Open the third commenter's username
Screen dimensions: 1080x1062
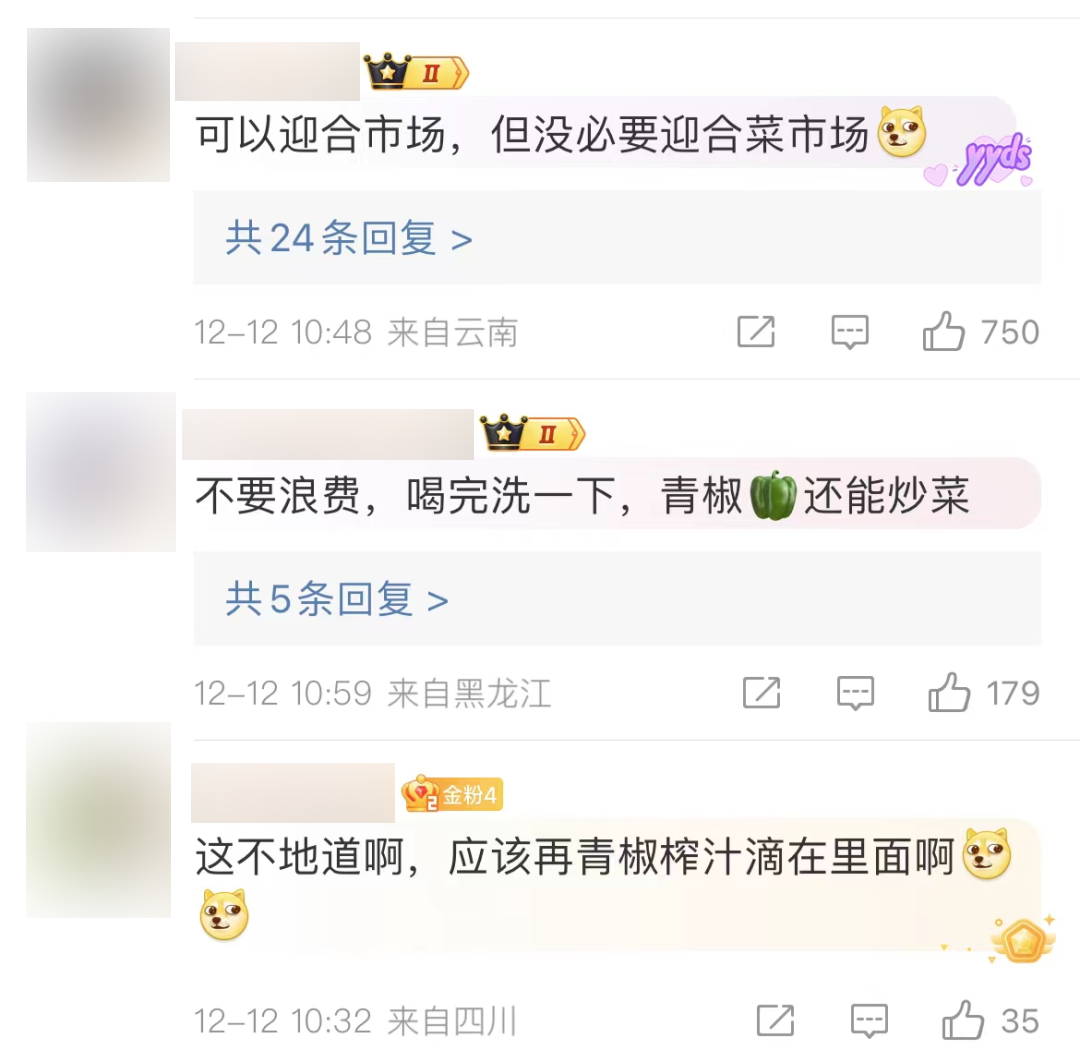tap(293, 793)
